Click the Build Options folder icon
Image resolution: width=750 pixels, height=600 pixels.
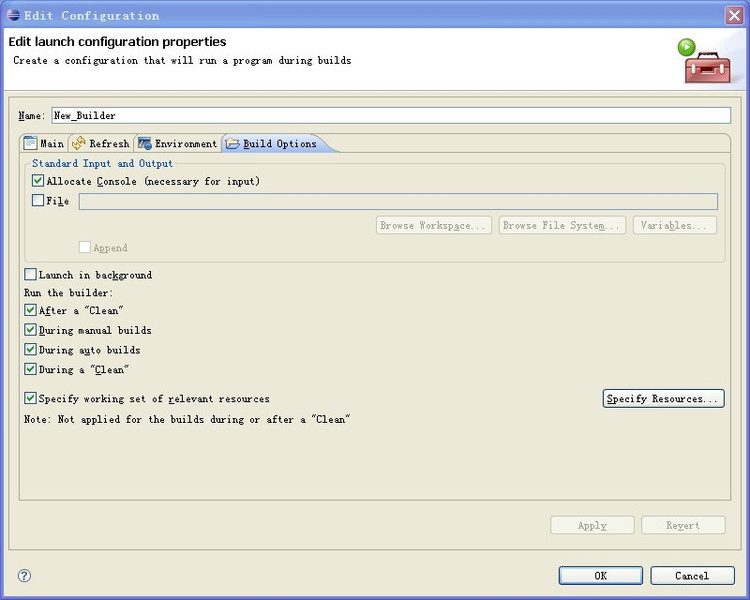pyautogui.click(x=232, y=144)
